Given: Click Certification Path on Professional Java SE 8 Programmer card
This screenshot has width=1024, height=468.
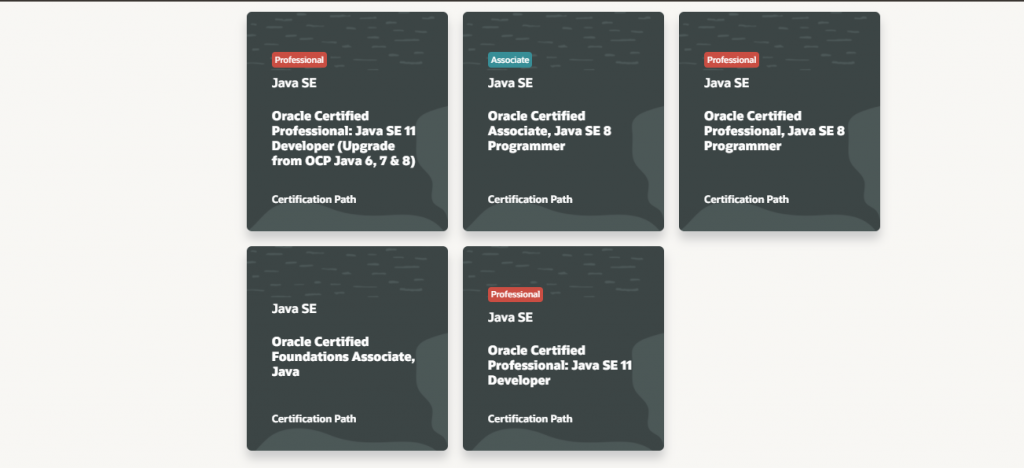Looking at the screenshot, I should point(746,199).
